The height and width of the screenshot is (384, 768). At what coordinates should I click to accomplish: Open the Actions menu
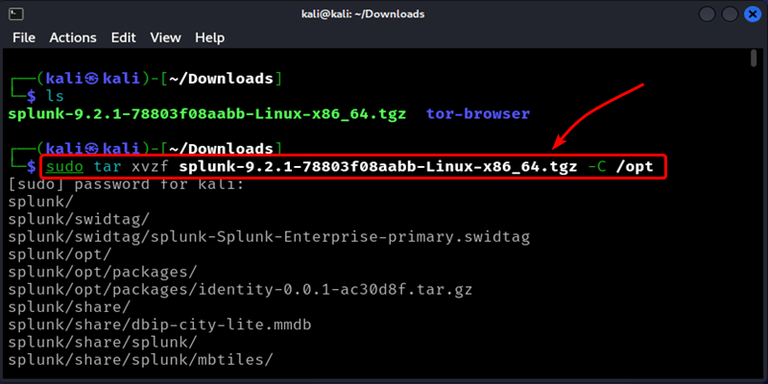(73, 38)
